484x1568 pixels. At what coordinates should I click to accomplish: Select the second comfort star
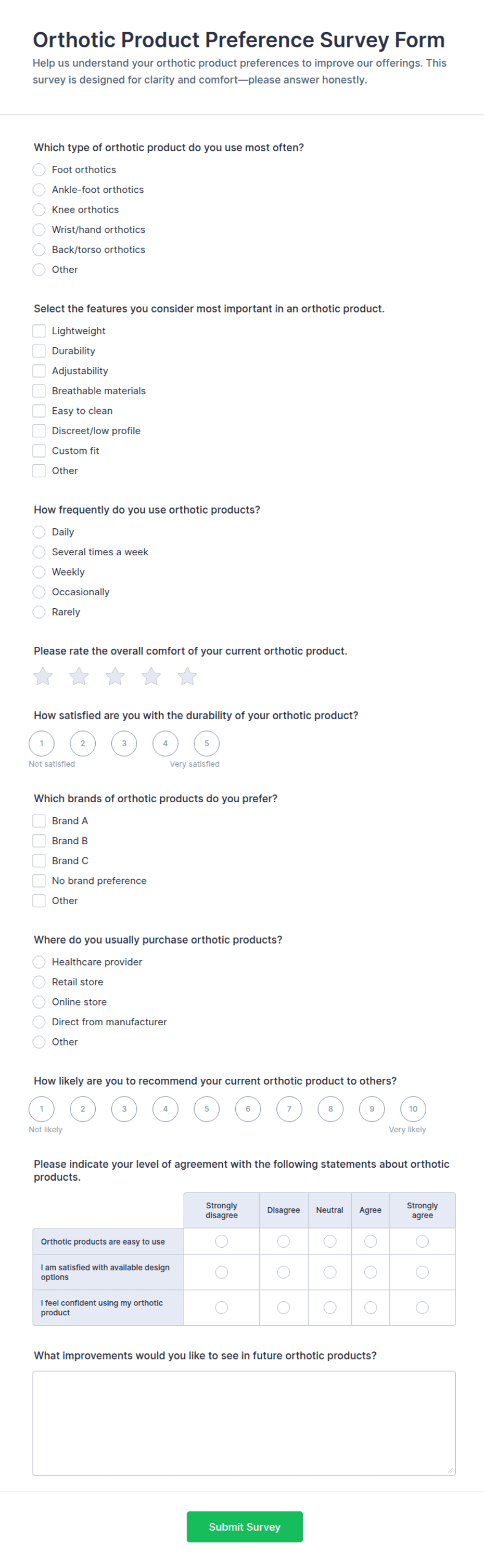[x=79, y=676]
